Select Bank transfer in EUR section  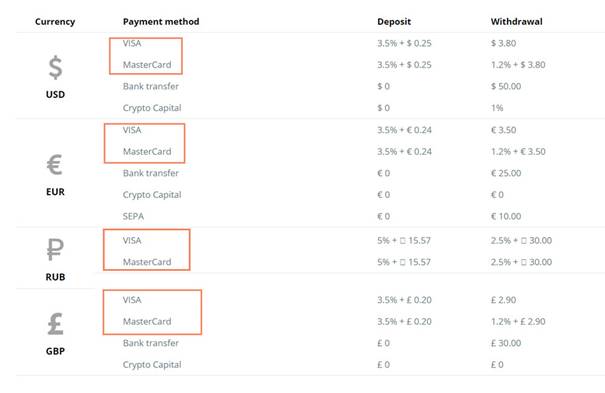pos(151,173)
